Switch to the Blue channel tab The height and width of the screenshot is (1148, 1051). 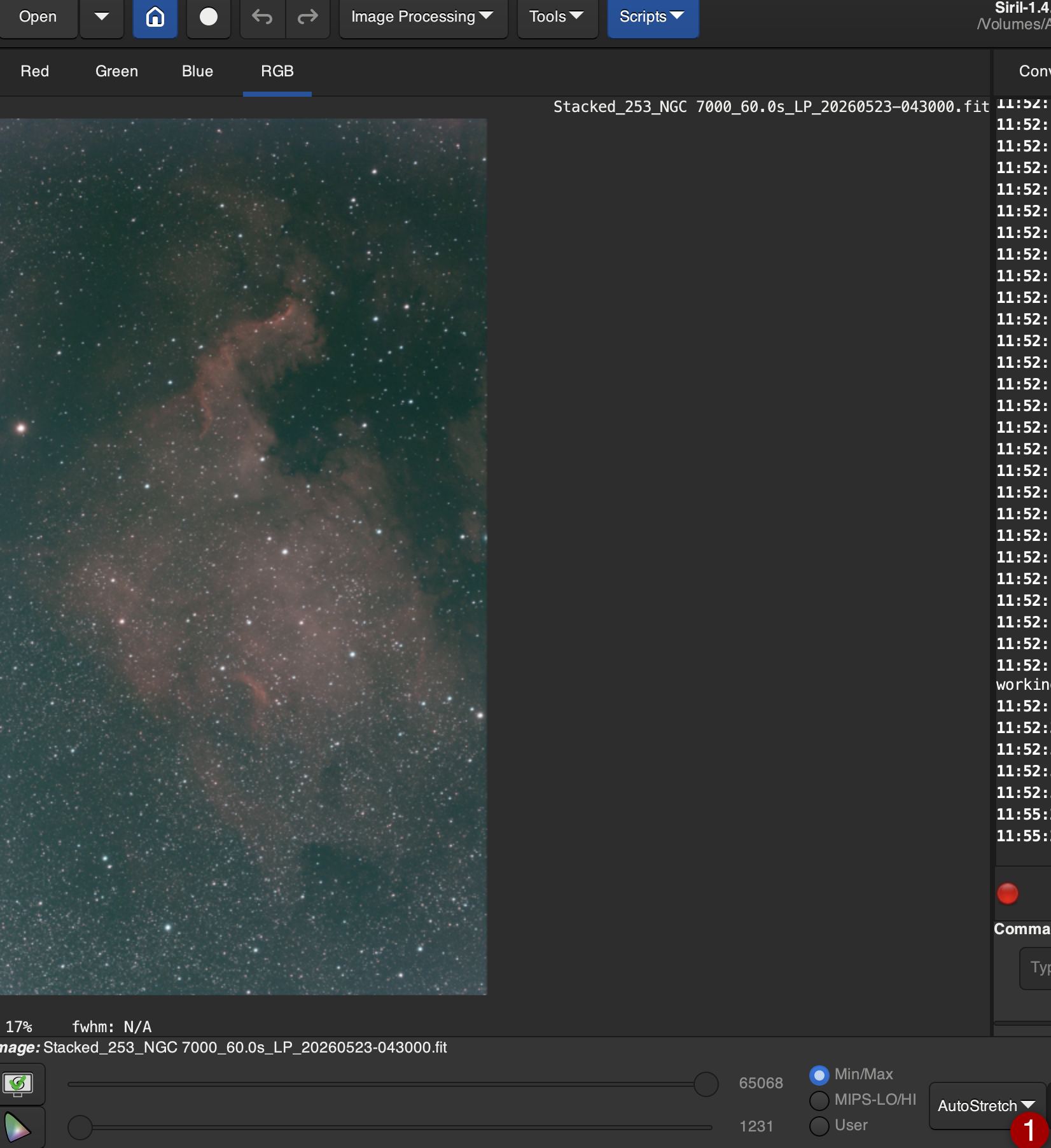coord(197,71)
